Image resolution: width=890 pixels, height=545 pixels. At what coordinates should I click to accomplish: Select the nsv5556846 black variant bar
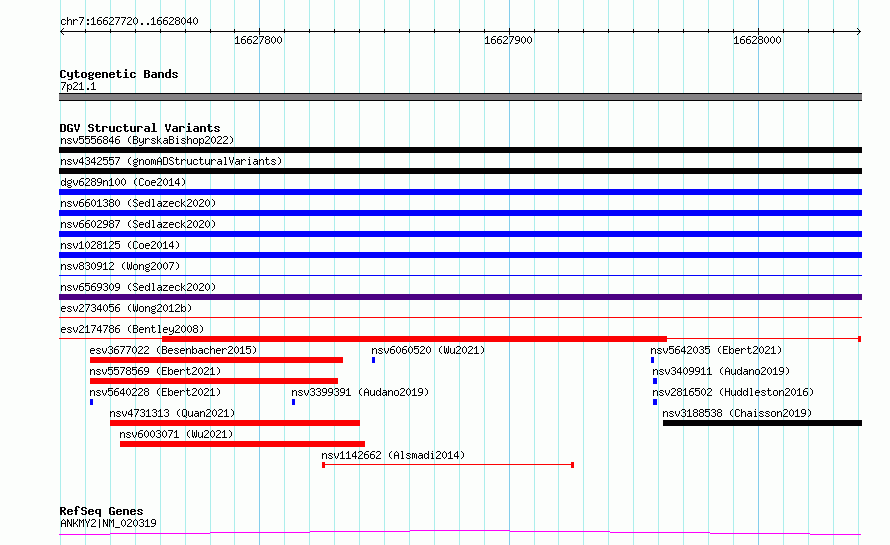click(460, 150)
